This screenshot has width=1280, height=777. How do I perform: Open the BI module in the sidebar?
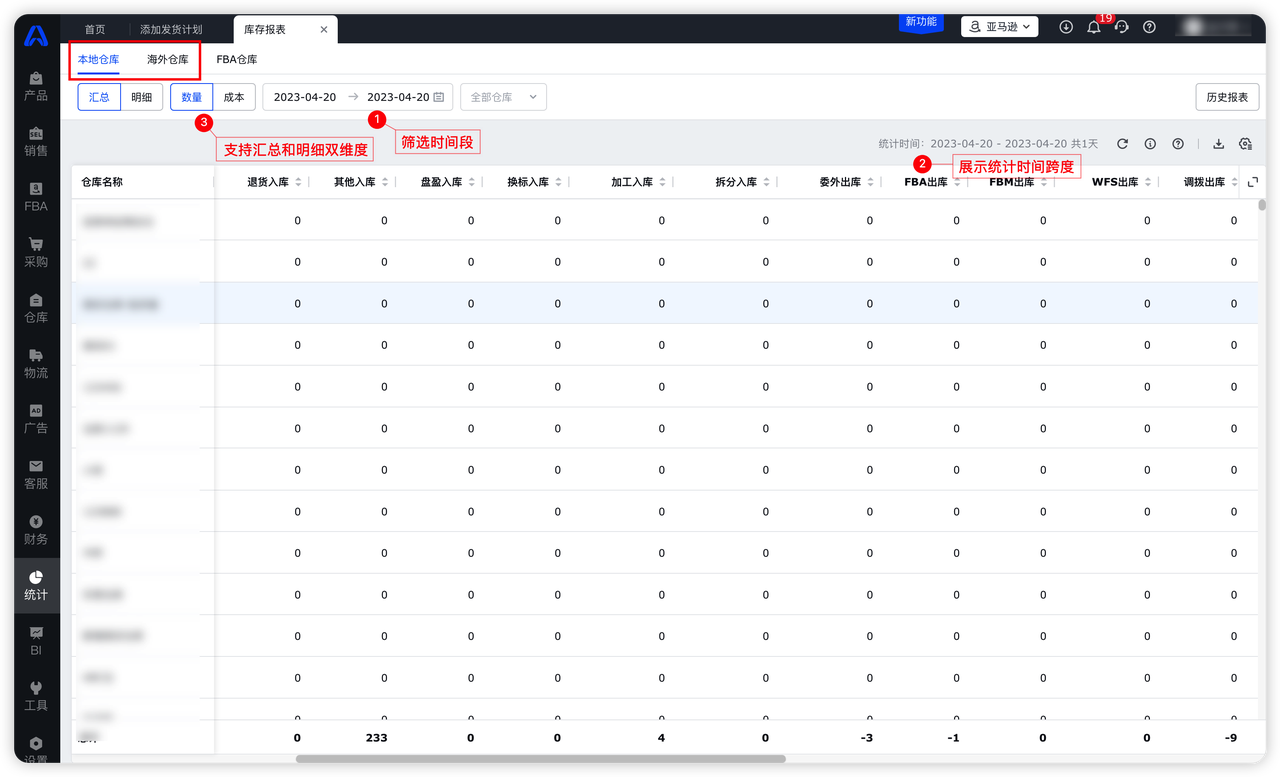click(36, 641)
